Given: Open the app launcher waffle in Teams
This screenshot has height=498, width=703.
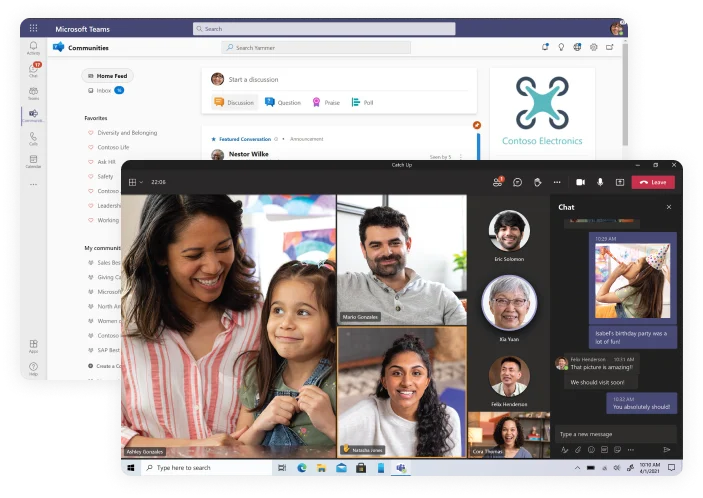Looking at the screenshot, I should click(33, 28).
